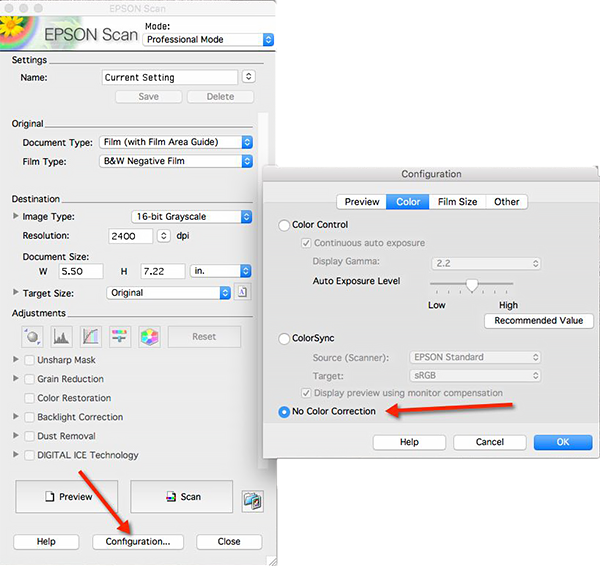Open the Film Type dropdown
This screenshot has width=600, height=566.
coord(177,161)
